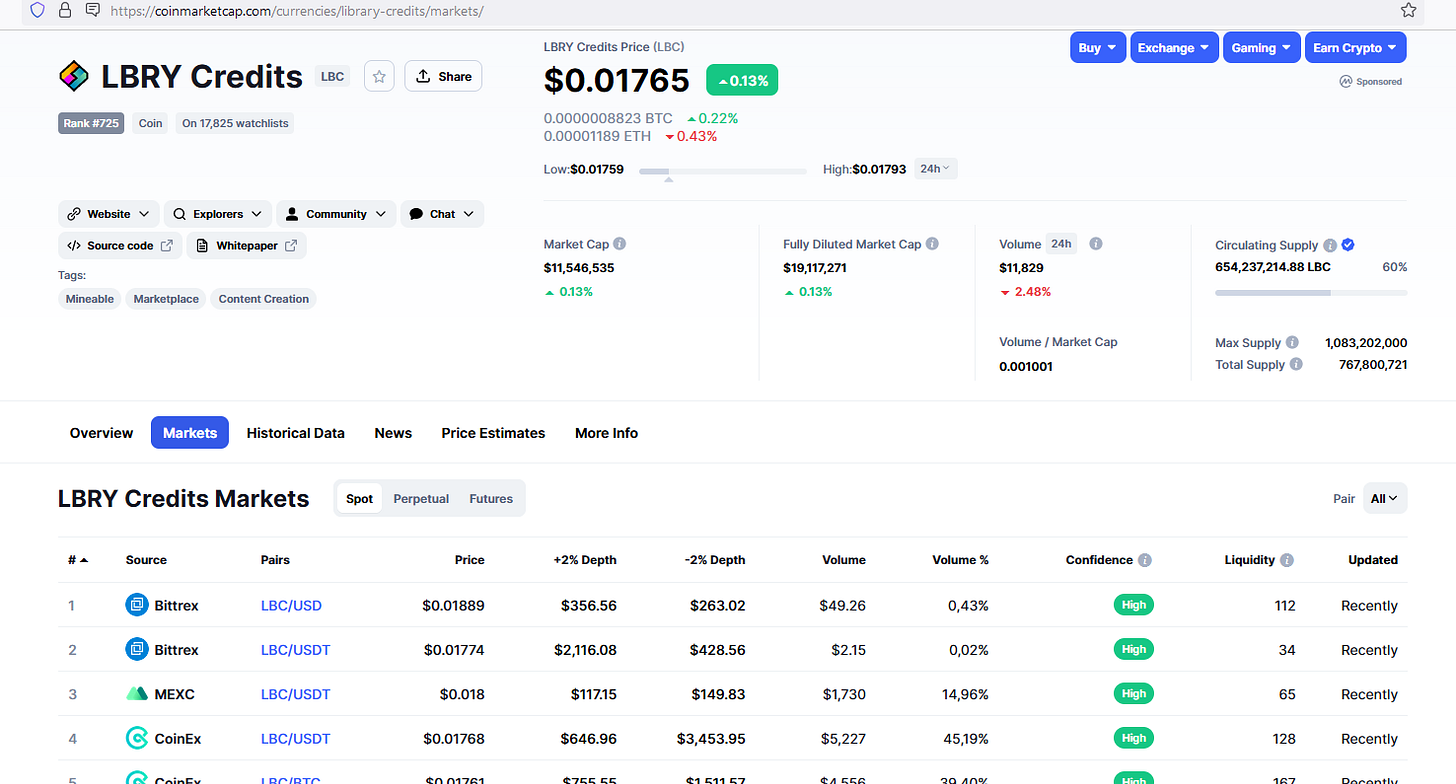This screenshot has height=784, width=1456.
Task: Bookmark this page with the star icon
Action: click(x=1408, y=10)
